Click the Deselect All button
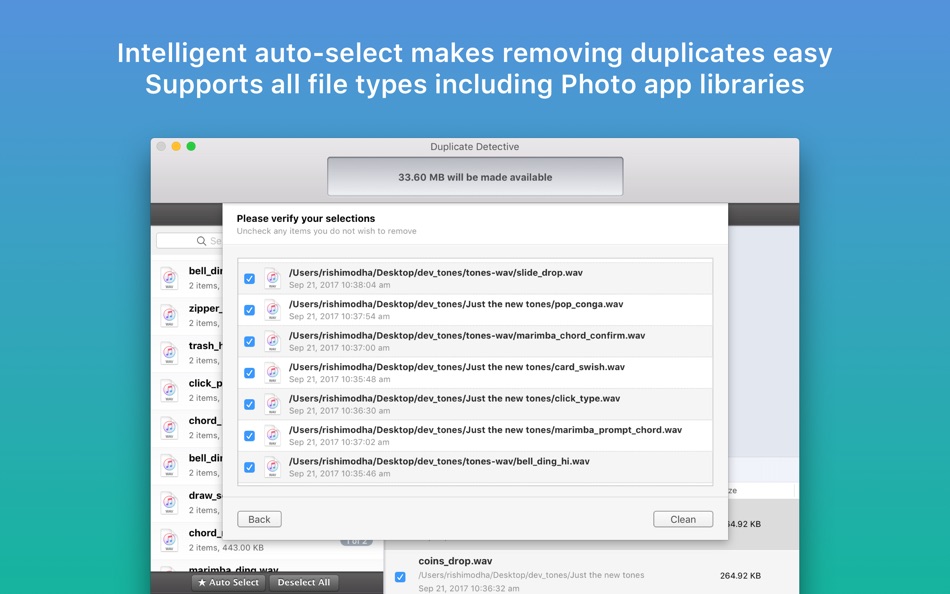This screenshot has height=594, width=950. point(304,582)
